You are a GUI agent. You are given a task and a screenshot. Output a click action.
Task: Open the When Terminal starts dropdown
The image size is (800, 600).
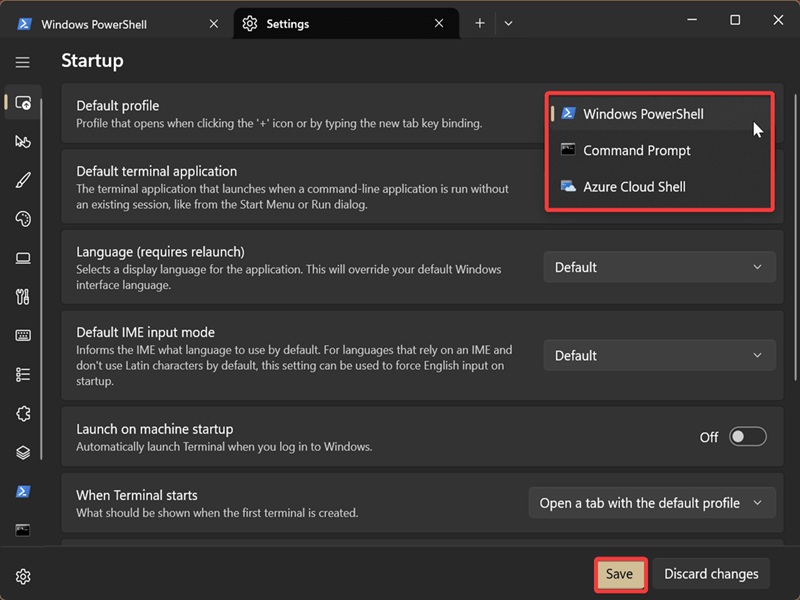coord(652,503)
